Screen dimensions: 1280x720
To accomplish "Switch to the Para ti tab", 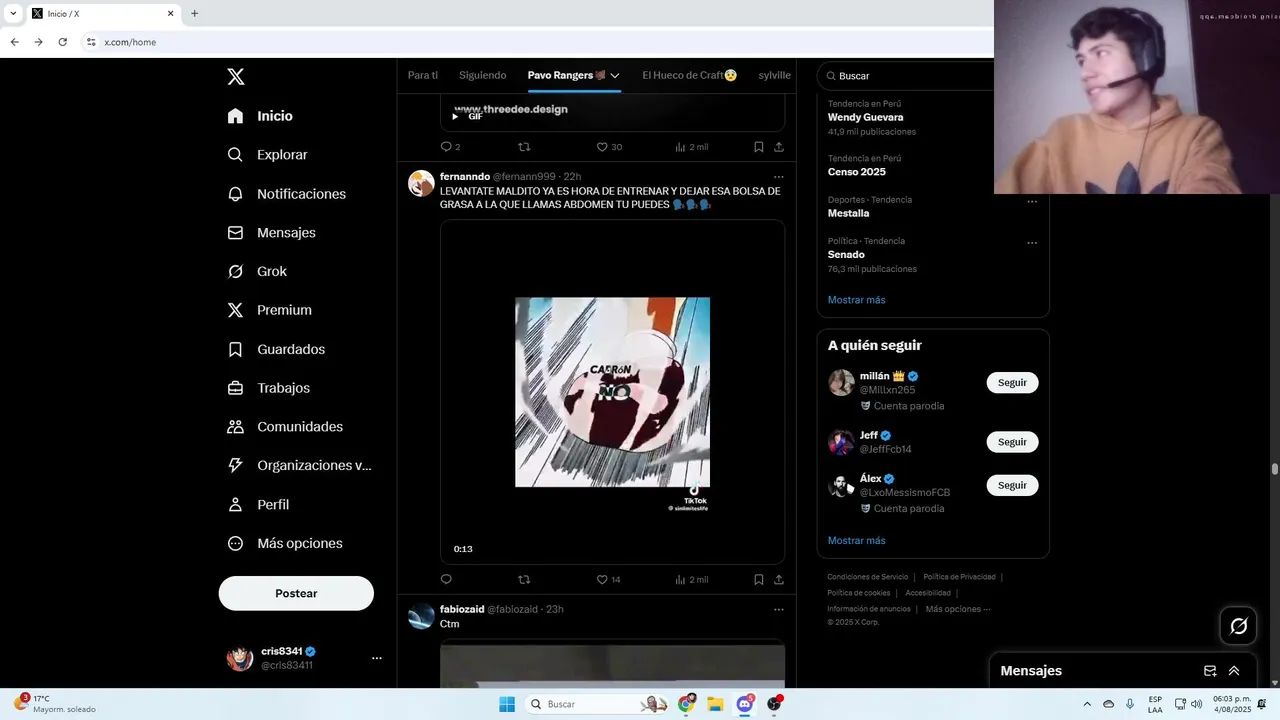I will [423, 75].
